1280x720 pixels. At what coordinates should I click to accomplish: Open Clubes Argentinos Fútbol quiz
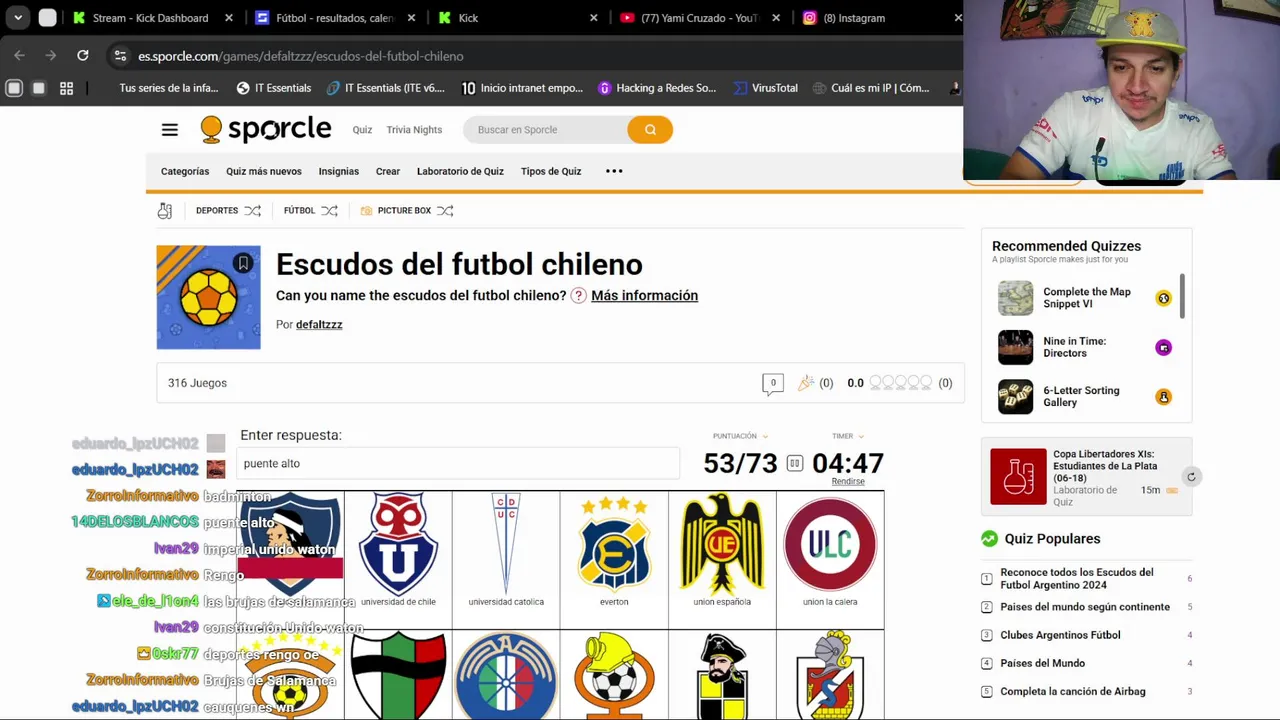click(x=1060, y=635)
